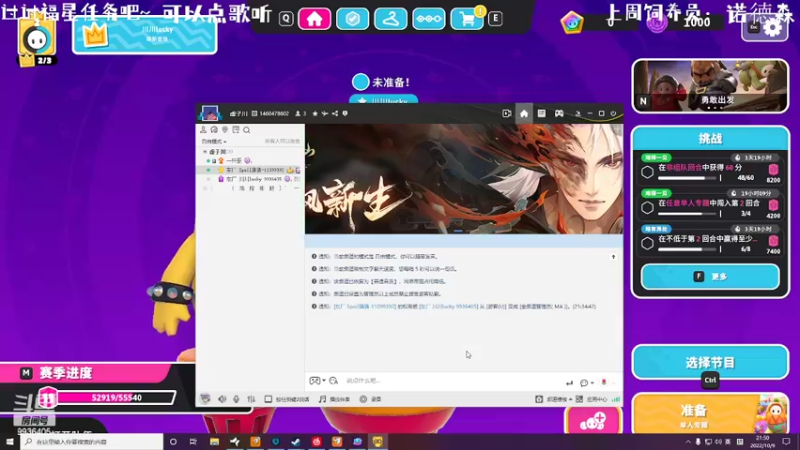Click the 选择节目 show selector button

[710, 363]
